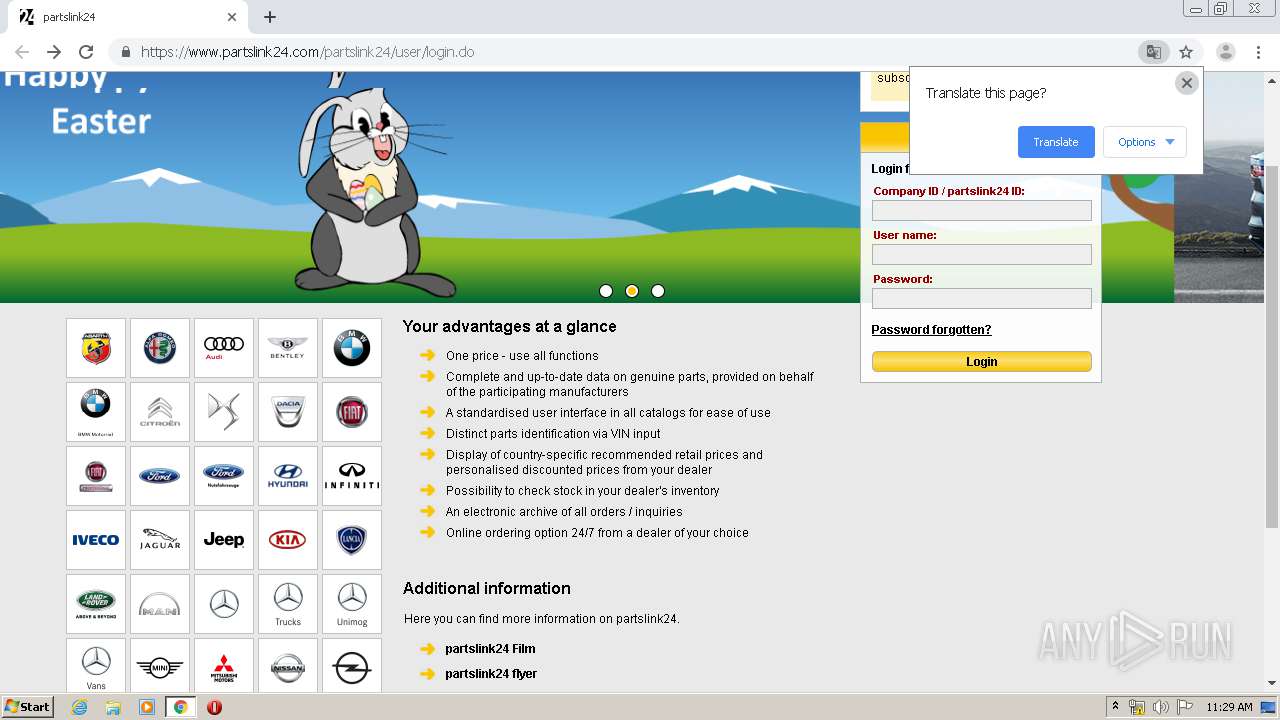
Task: Open Windows Explorer folder in taskbar
Action: tap(113, 707)
